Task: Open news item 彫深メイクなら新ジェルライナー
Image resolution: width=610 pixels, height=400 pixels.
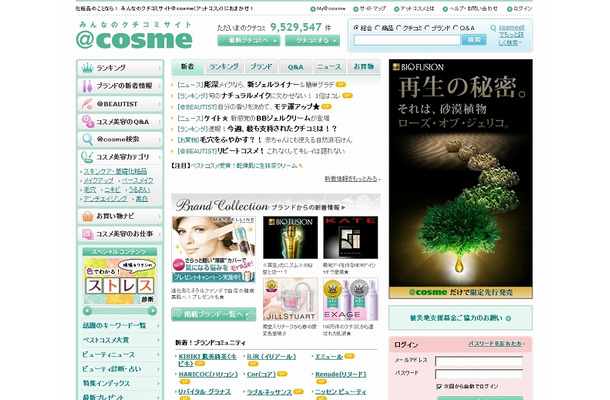Action: (x=256, y=84)
